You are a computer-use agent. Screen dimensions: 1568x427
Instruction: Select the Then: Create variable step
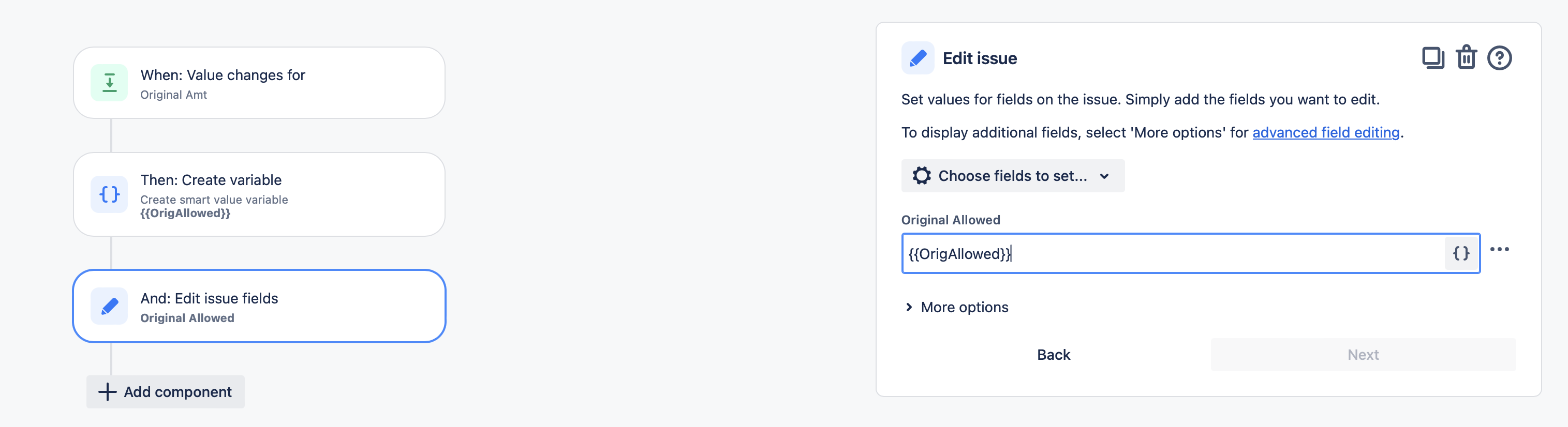point(259,195)
